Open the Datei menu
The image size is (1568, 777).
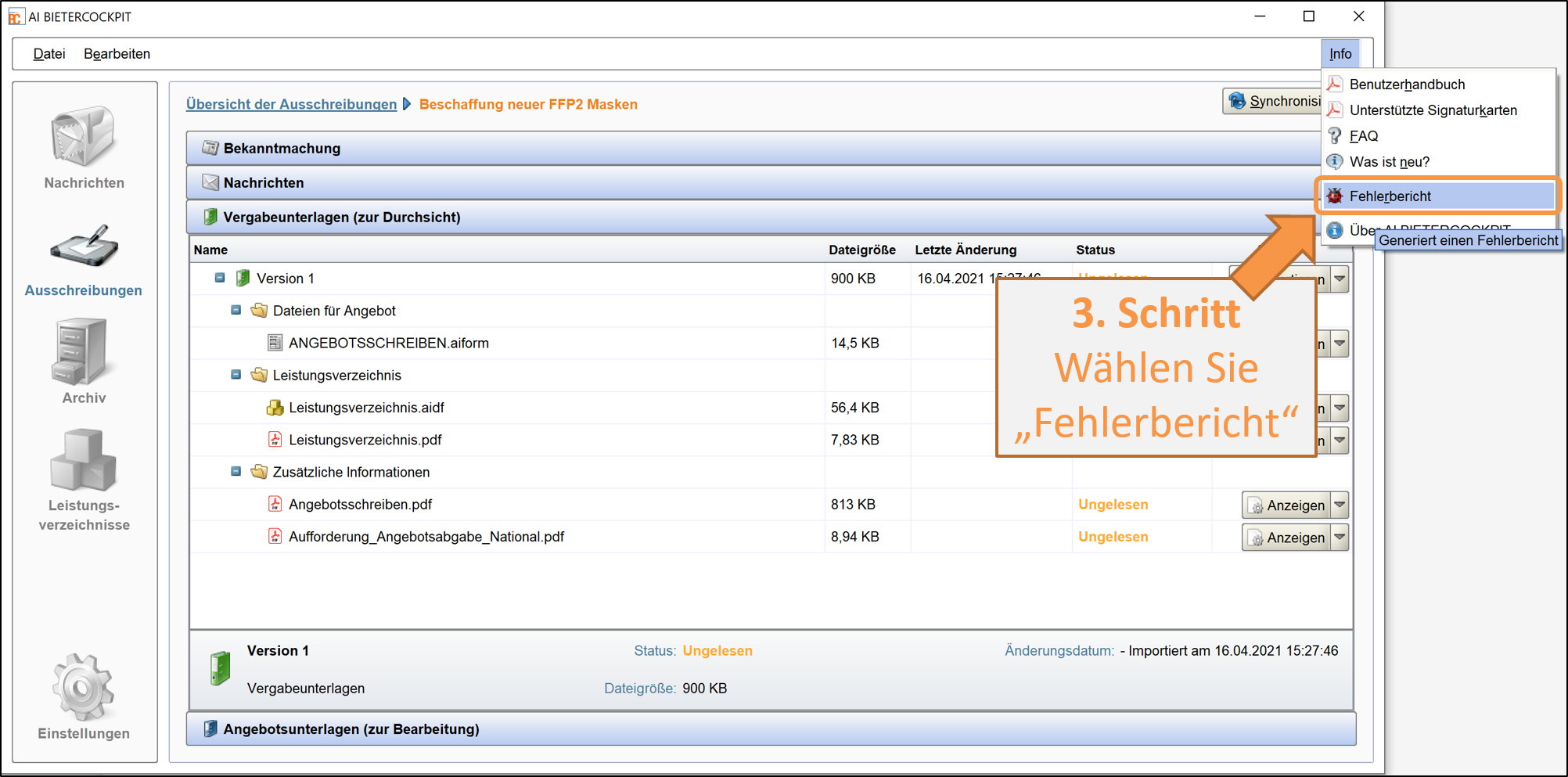tap(49, 54)
